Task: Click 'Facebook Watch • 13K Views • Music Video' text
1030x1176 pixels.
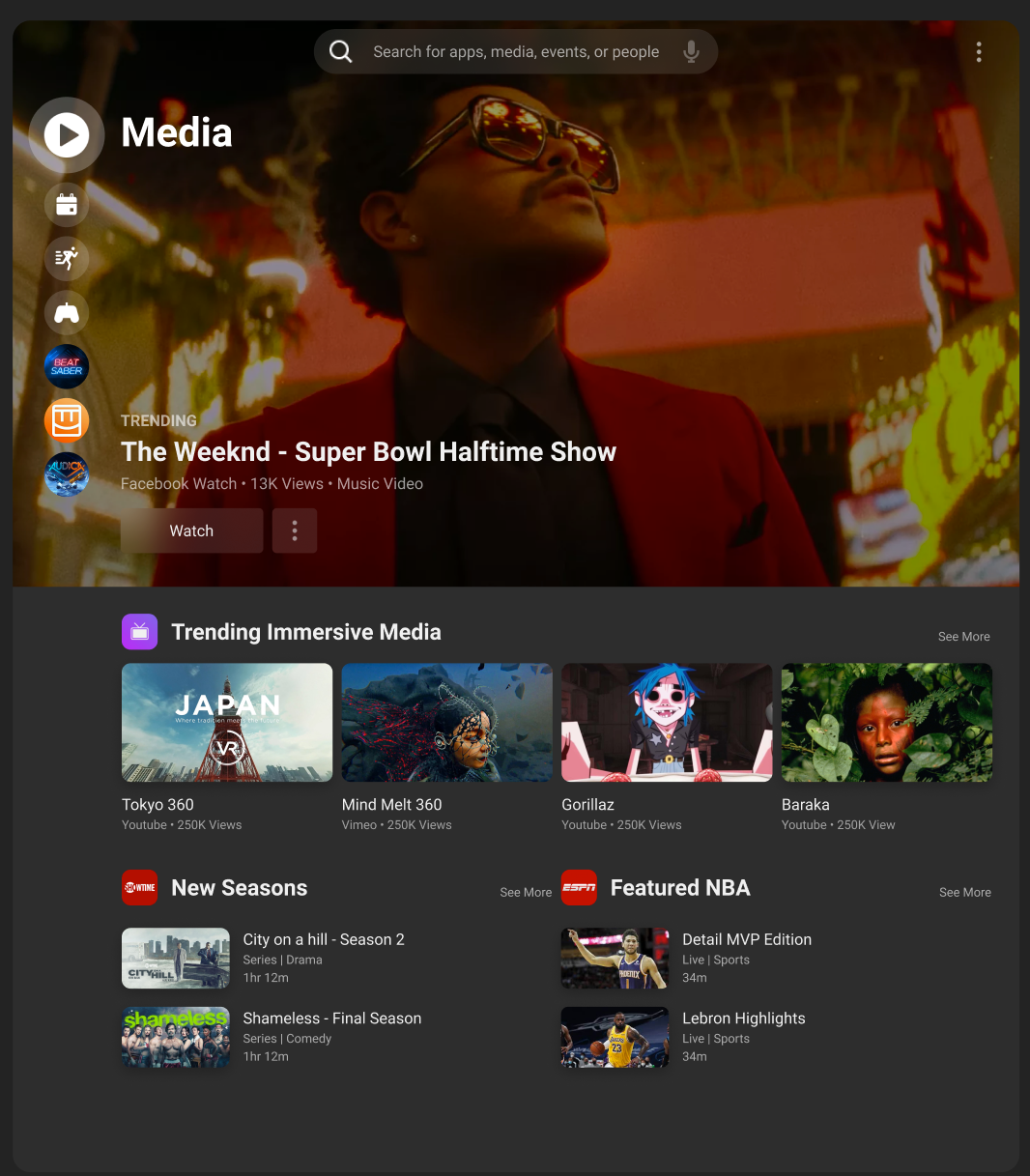Action: tap(272, 484)
